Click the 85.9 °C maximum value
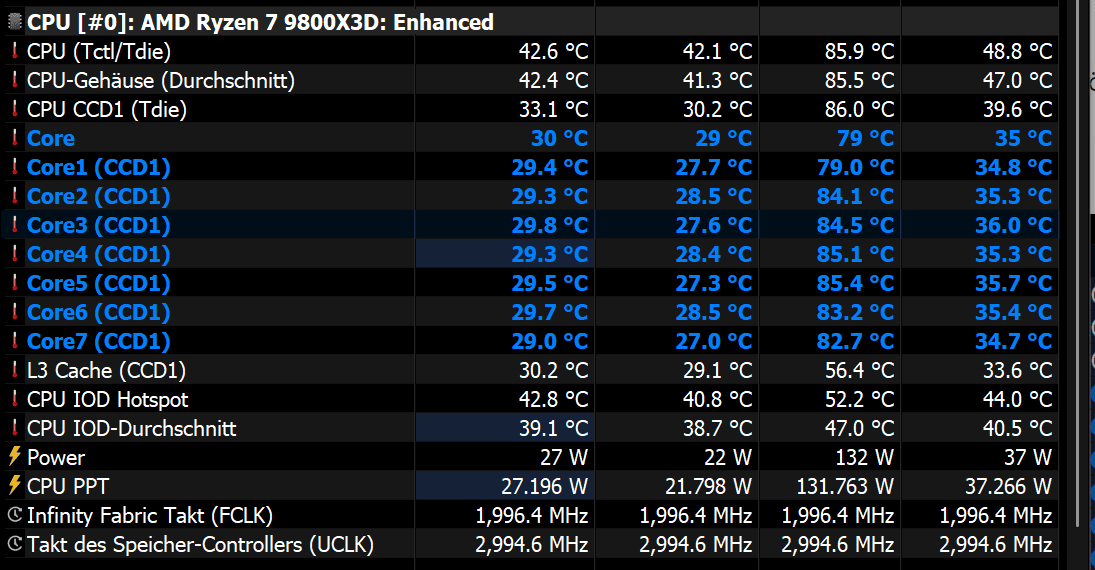The width and height of the screenshot is (1095, 570). coord(859,51)
